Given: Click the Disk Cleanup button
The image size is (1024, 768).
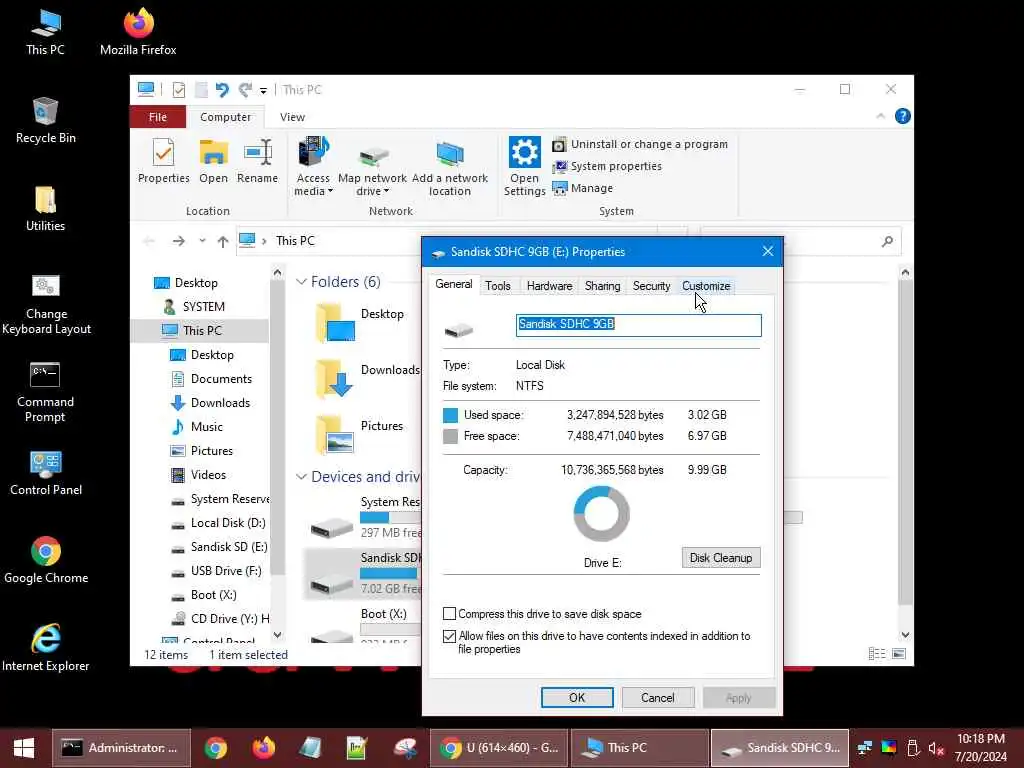Looking at the screenshot, I should coord(721,558).
